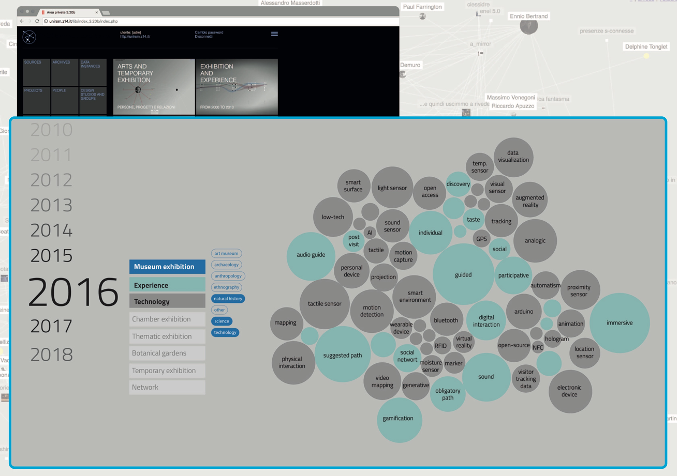Toggle the 'science' filter tag
677x476 pixels.
coord(221,320)
